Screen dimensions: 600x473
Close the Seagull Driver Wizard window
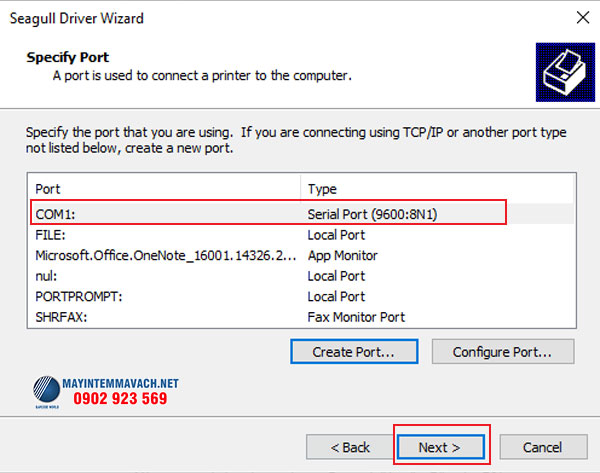(x=582, y=19)
